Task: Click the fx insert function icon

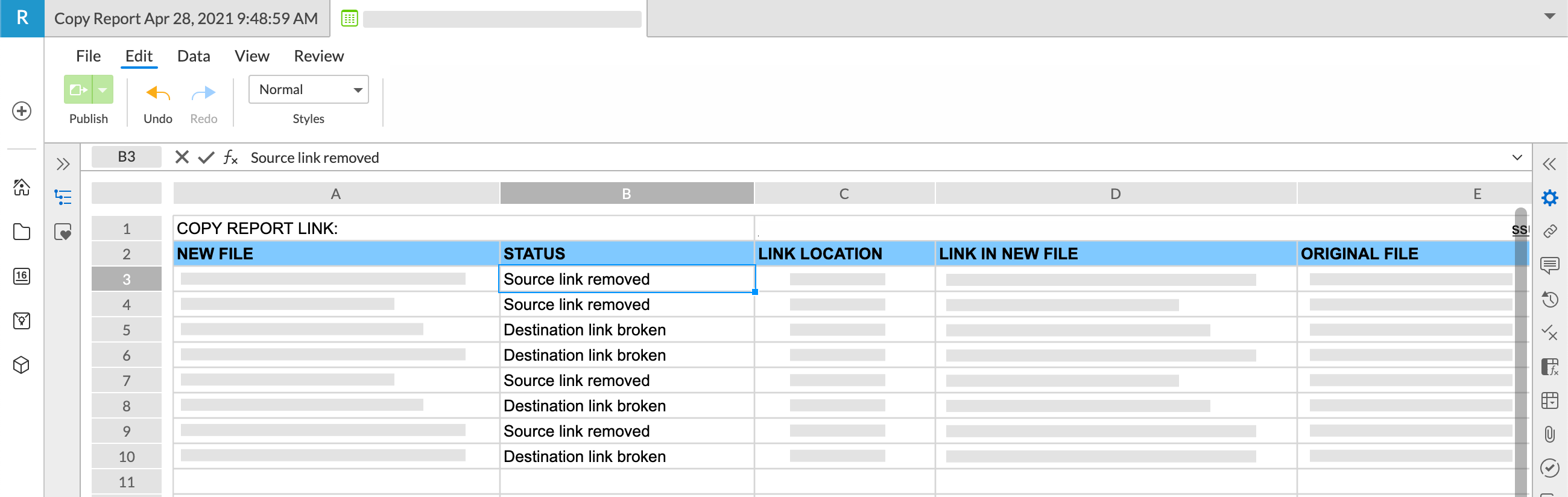Action: (x=230, y=157)
